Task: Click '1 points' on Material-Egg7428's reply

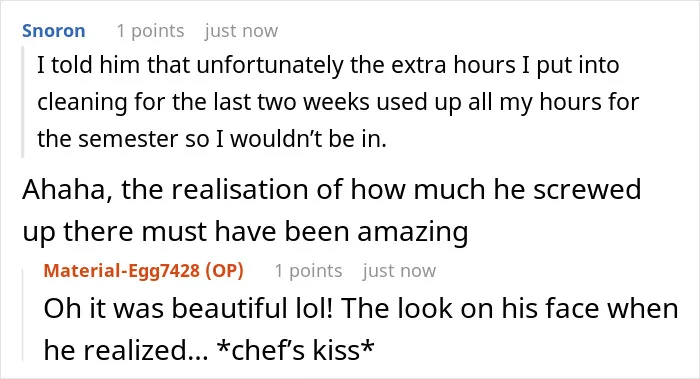Action: [308, 271]
